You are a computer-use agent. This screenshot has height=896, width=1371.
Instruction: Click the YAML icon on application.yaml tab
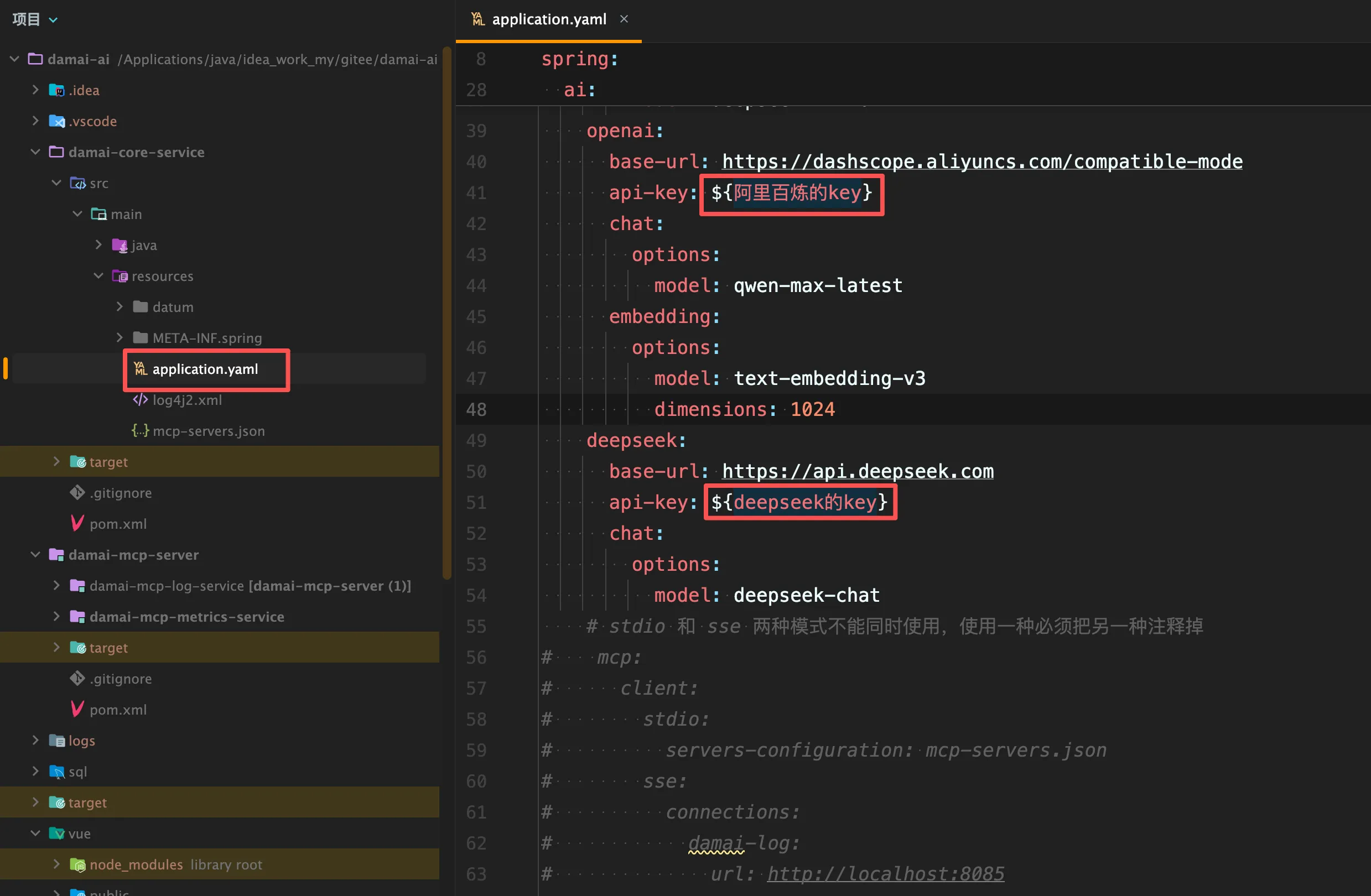(x=477, y=19)
